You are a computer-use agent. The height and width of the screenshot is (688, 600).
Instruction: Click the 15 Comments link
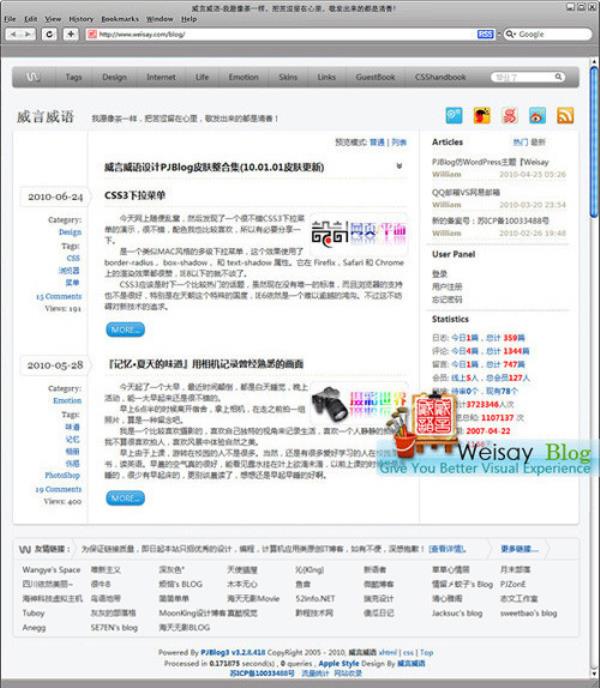59,296
